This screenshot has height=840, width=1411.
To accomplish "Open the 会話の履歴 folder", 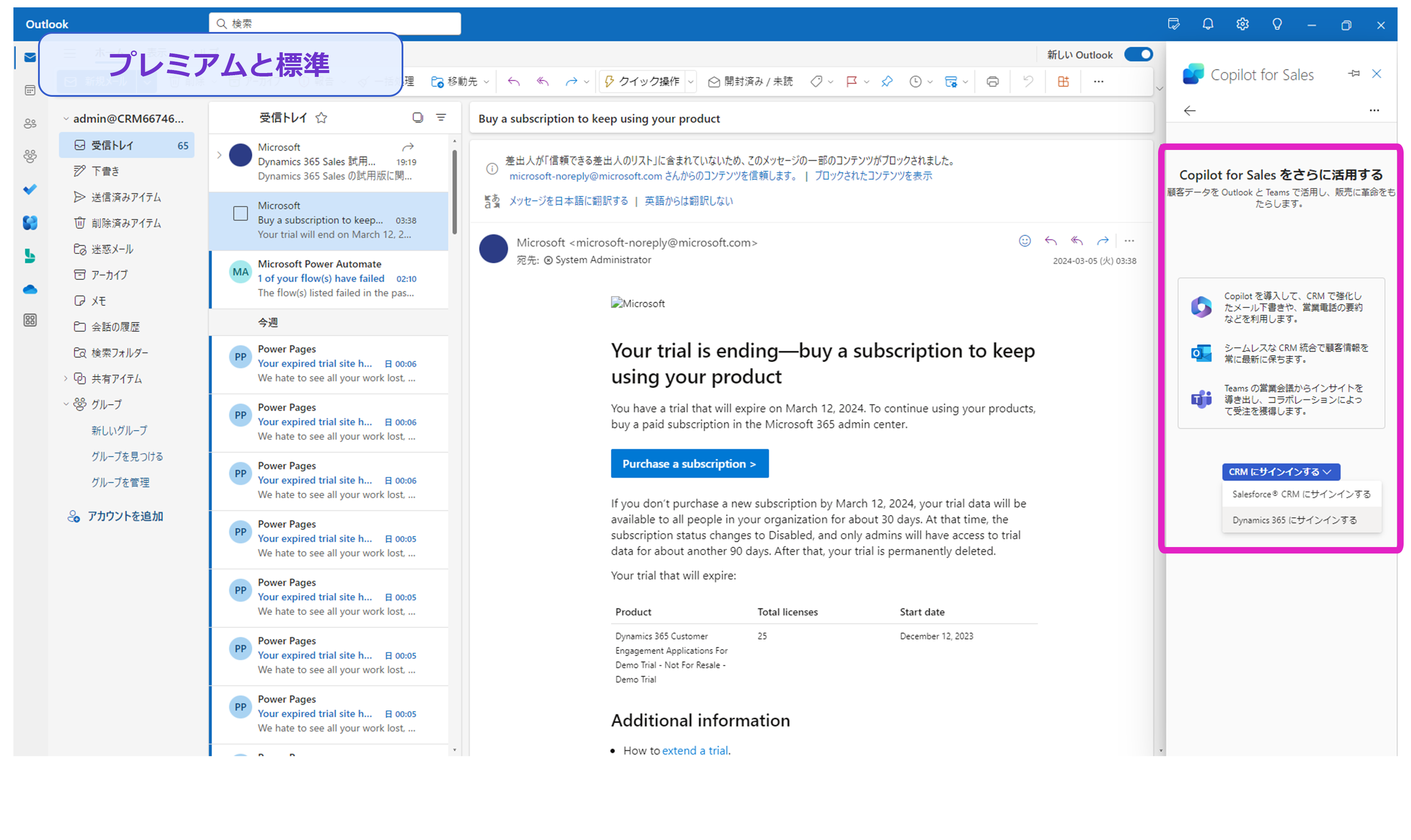I will [x=127, y=327].
